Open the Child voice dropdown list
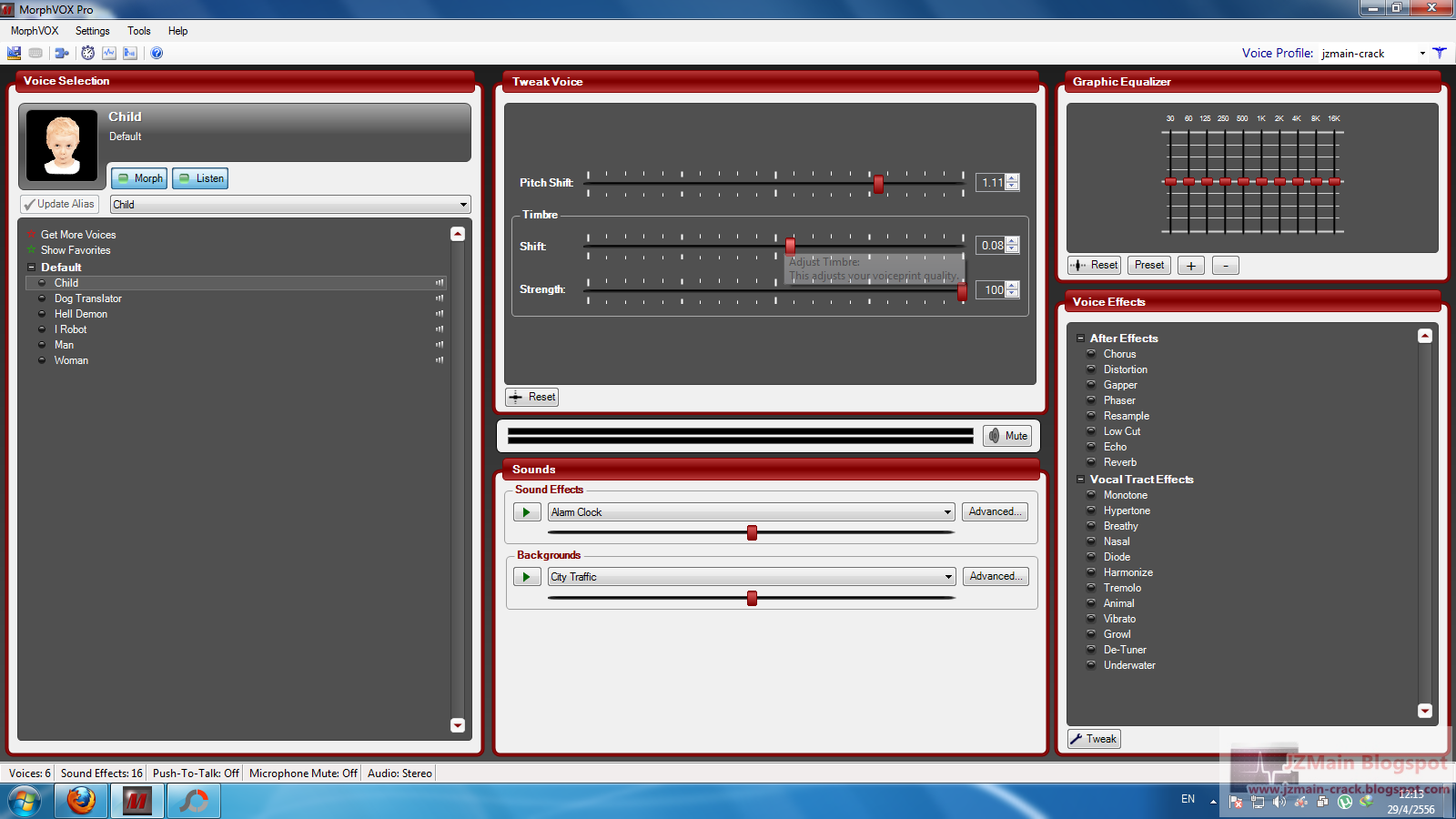This screenshot has width=1456, height=819. [464, 204]
